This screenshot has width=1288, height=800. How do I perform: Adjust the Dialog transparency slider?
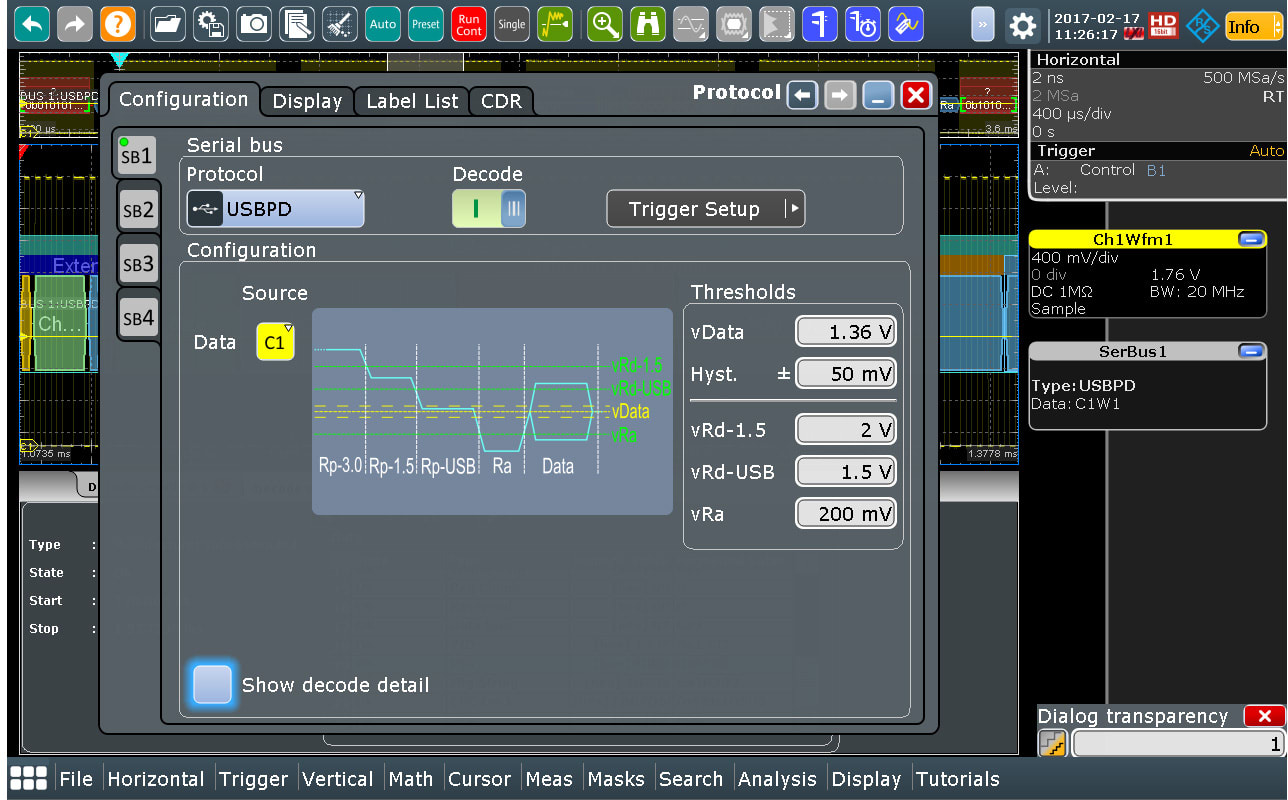1178,743
